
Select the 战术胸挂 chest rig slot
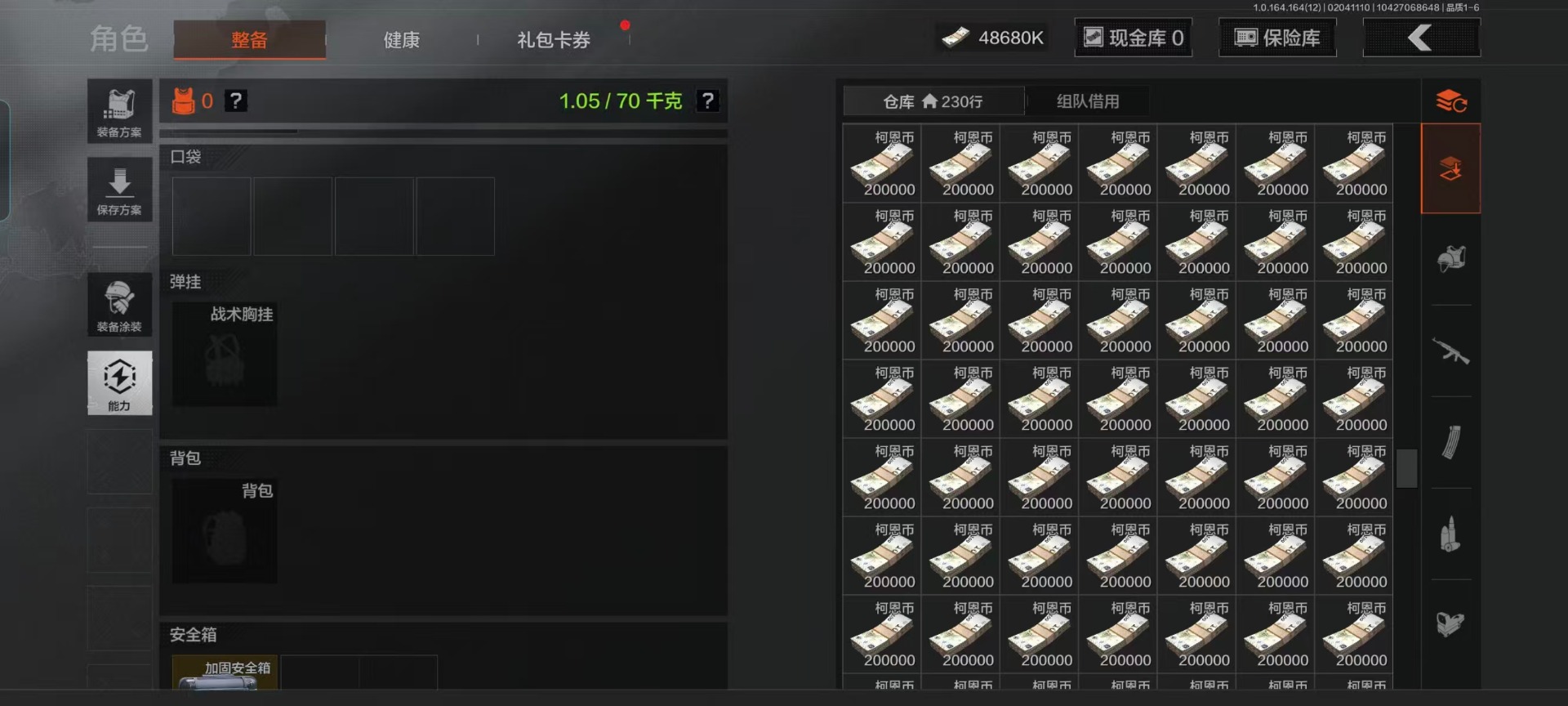point(225,354)
